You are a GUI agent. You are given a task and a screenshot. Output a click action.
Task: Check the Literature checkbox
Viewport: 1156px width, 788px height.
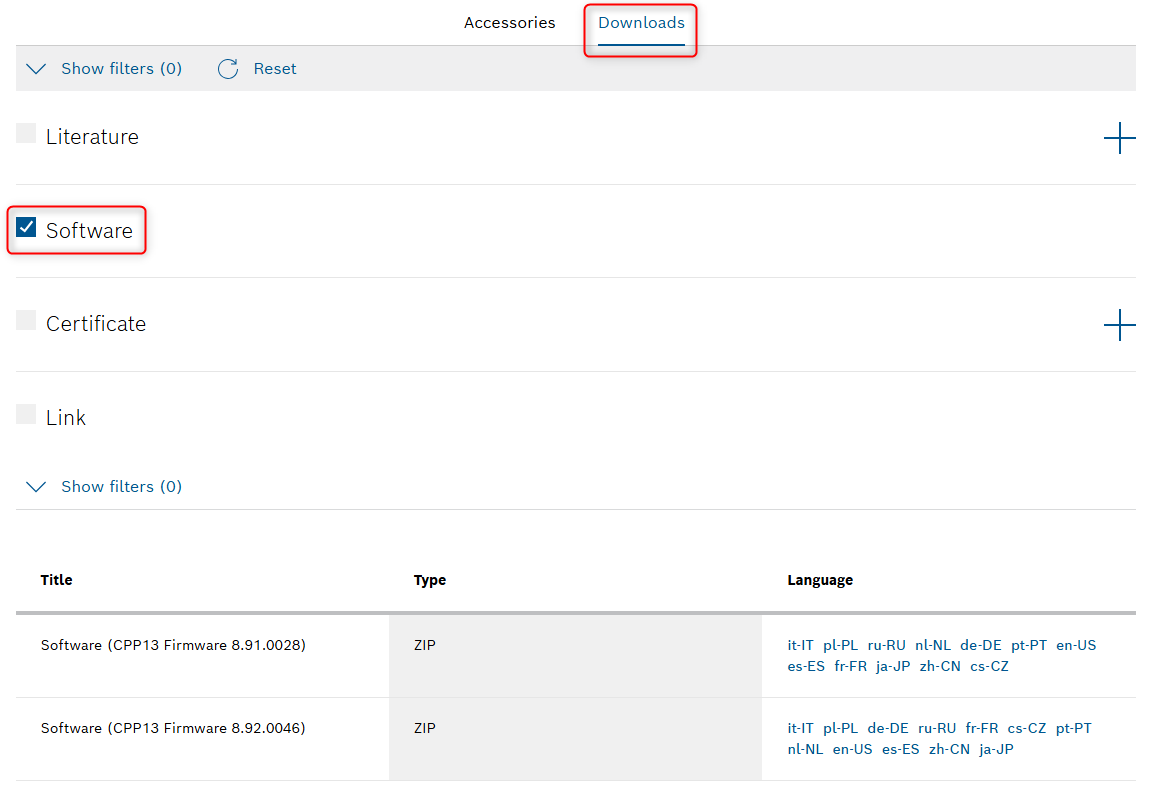[x=26, y=134]
